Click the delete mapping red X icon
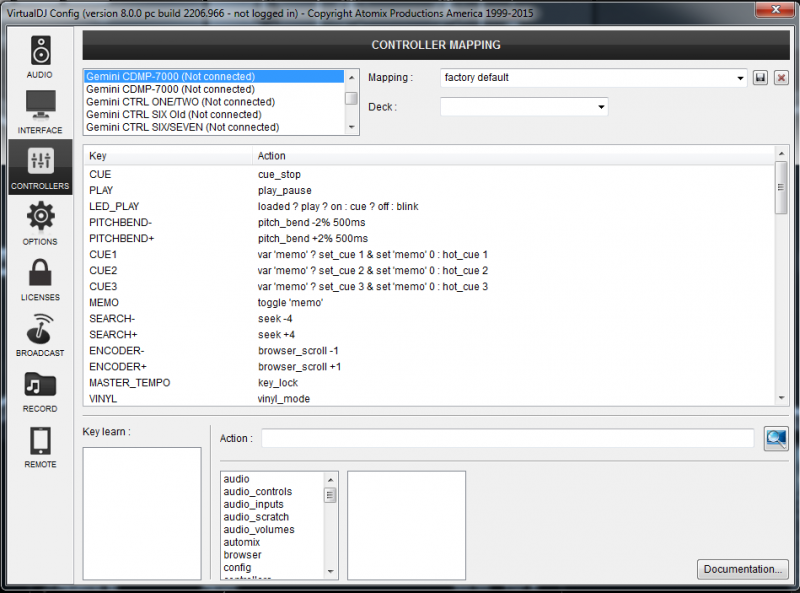This screenshot has height=593, width=800. click(781, 78)
